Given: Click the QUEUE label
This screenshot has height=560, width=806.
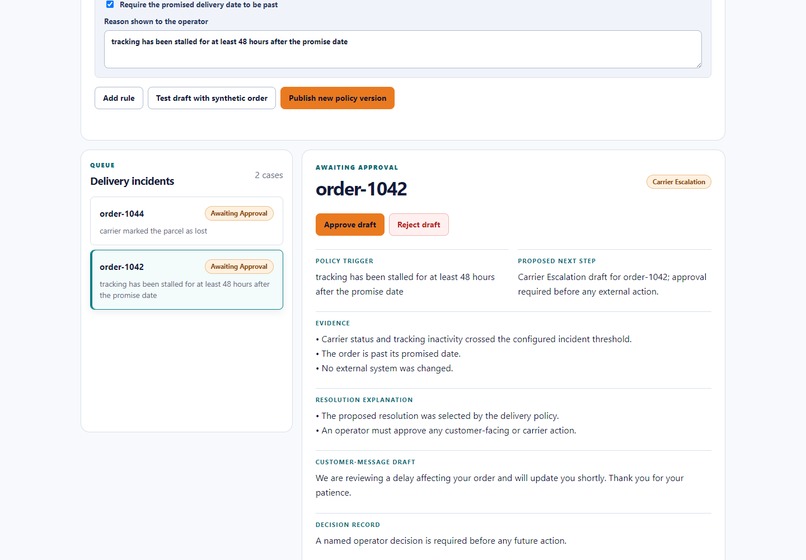Looking at the screenshot, I should (102, 166).
